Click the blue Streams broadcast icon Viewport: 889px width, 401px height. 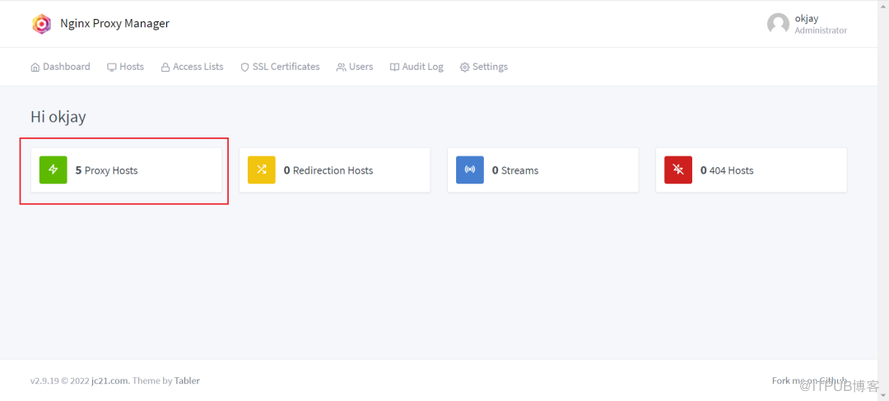(x=470, y=170)
